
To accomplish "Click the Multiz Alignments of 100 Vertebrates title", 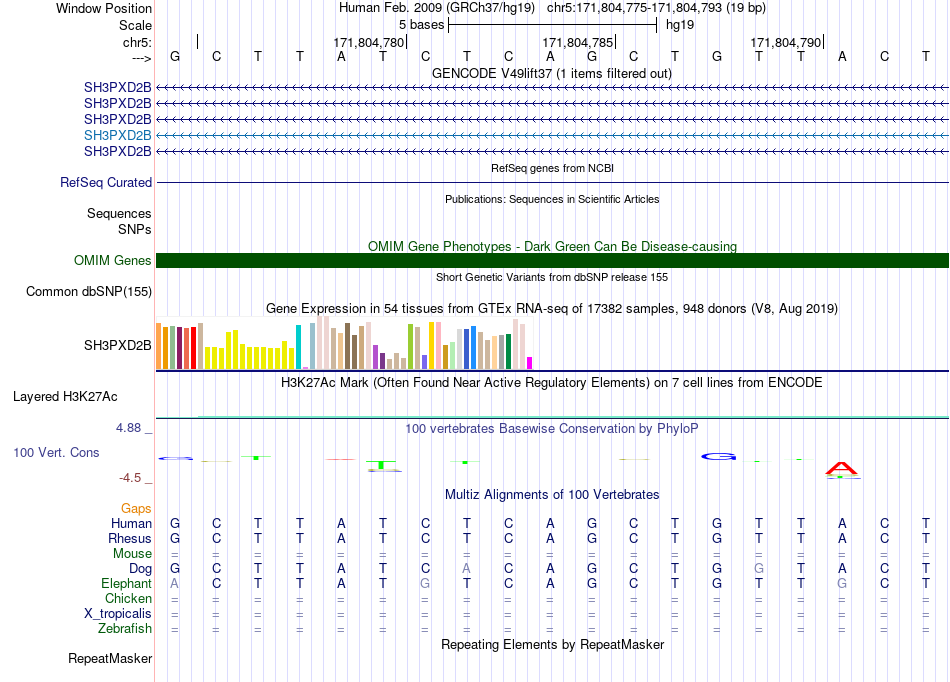I will pos(552,494).
